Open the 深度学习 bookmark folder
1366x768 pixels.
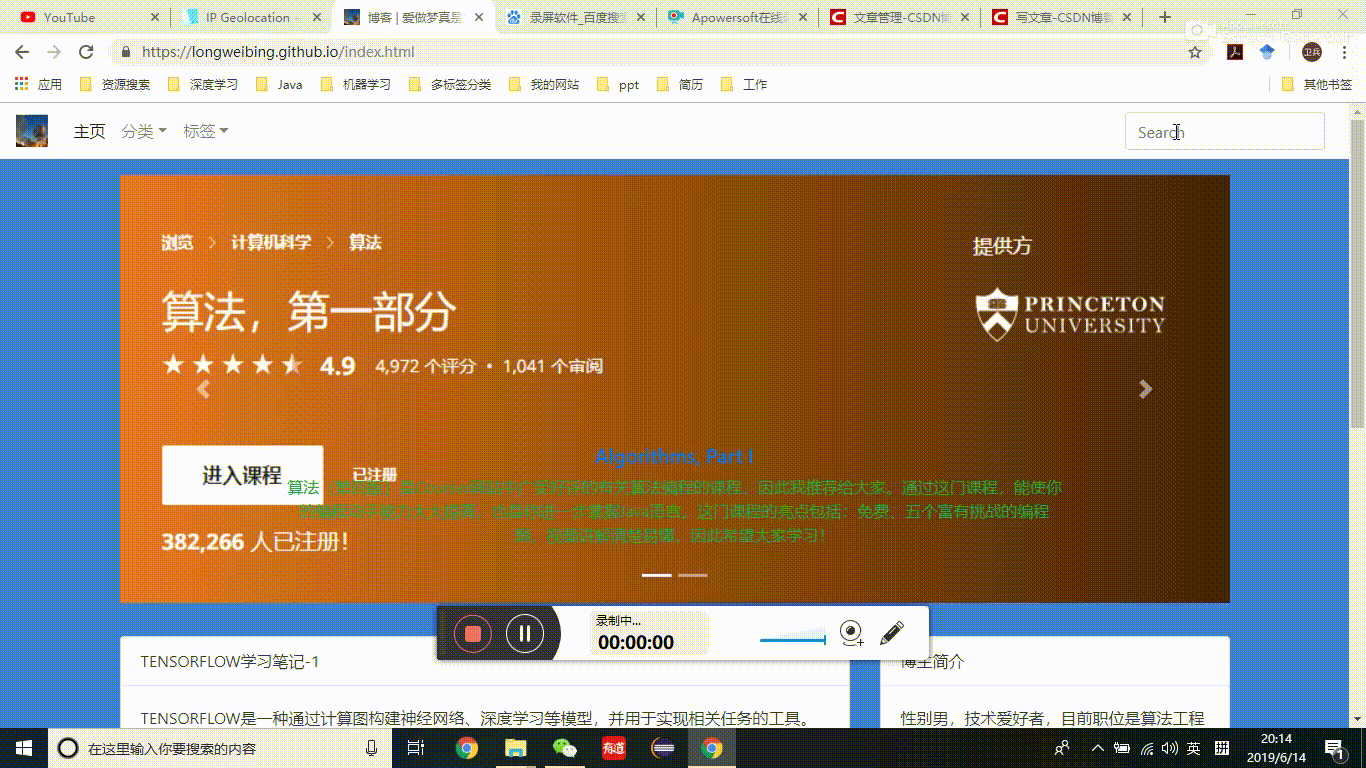[203, 85]
